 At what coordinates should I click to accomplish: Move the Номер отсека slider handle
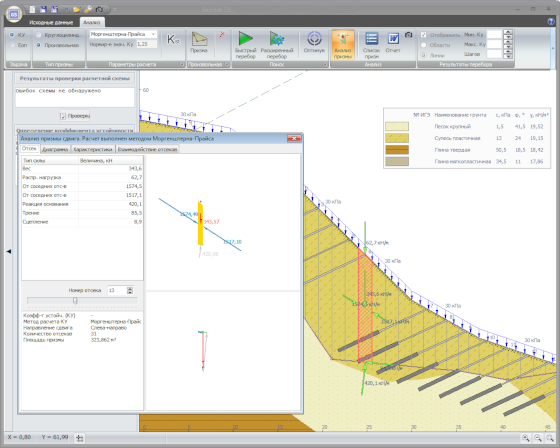click(75, 301)
